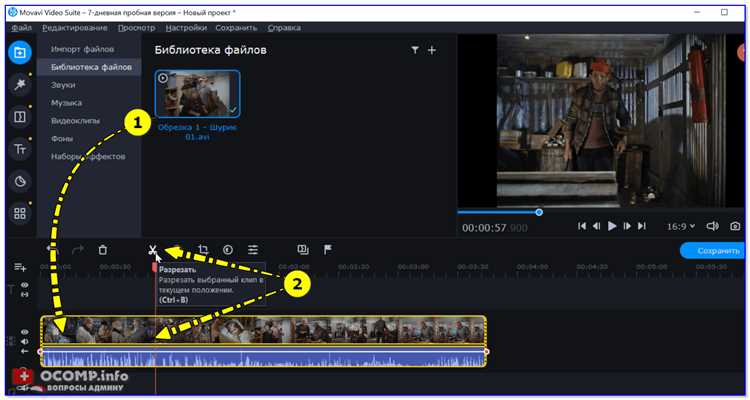Select the crop and rotate tool
The image size is (750, 400).
[203, 249]
